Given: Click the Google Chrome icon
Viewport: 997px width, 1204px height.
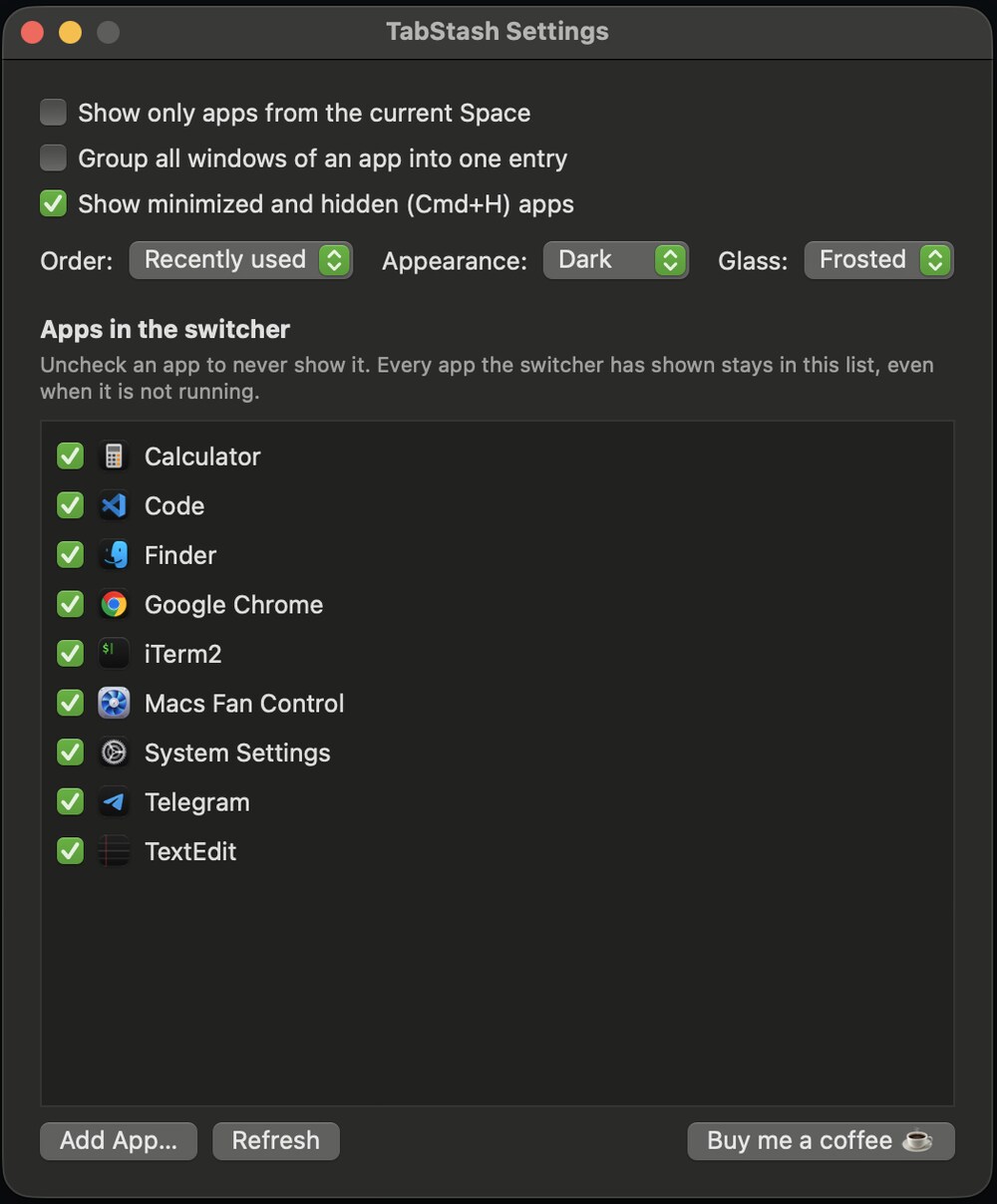Looking at the screenshot, I should 114,605.
